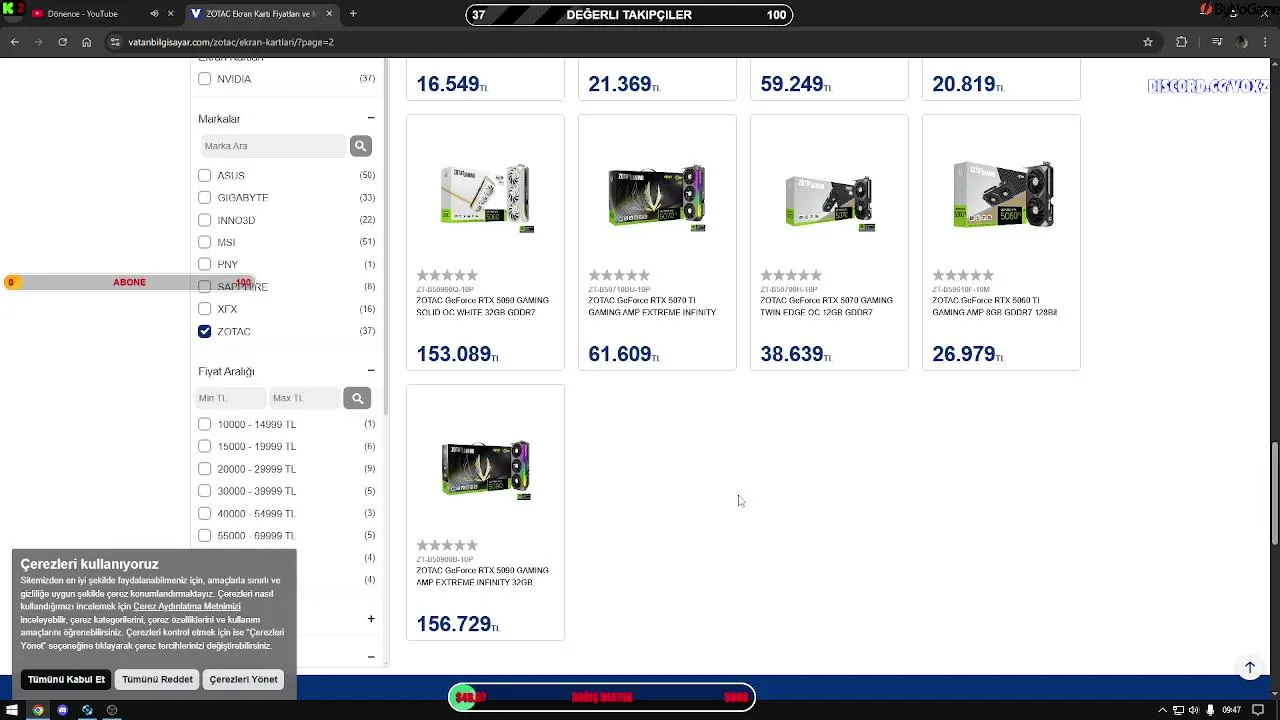Open RTX 5070 TI AMP EXTREME INFINITY title

tap(652, 306)
